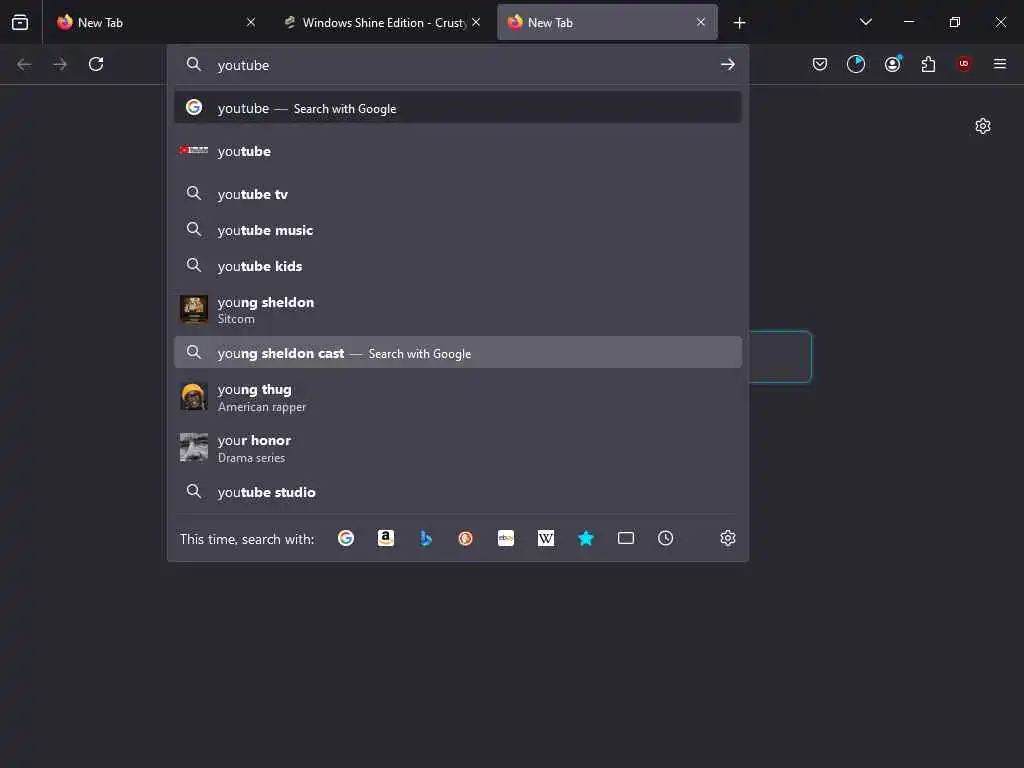
Task: Search in open Tabs icon
Action: coord(626,538)
